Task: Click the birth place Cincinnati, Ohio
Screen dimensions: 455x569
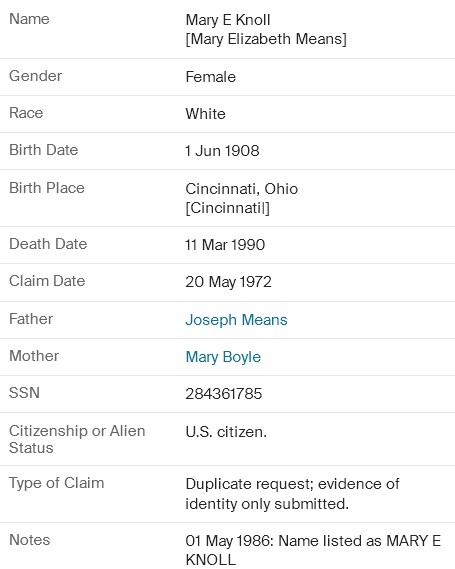Action: tap(242, 189)
